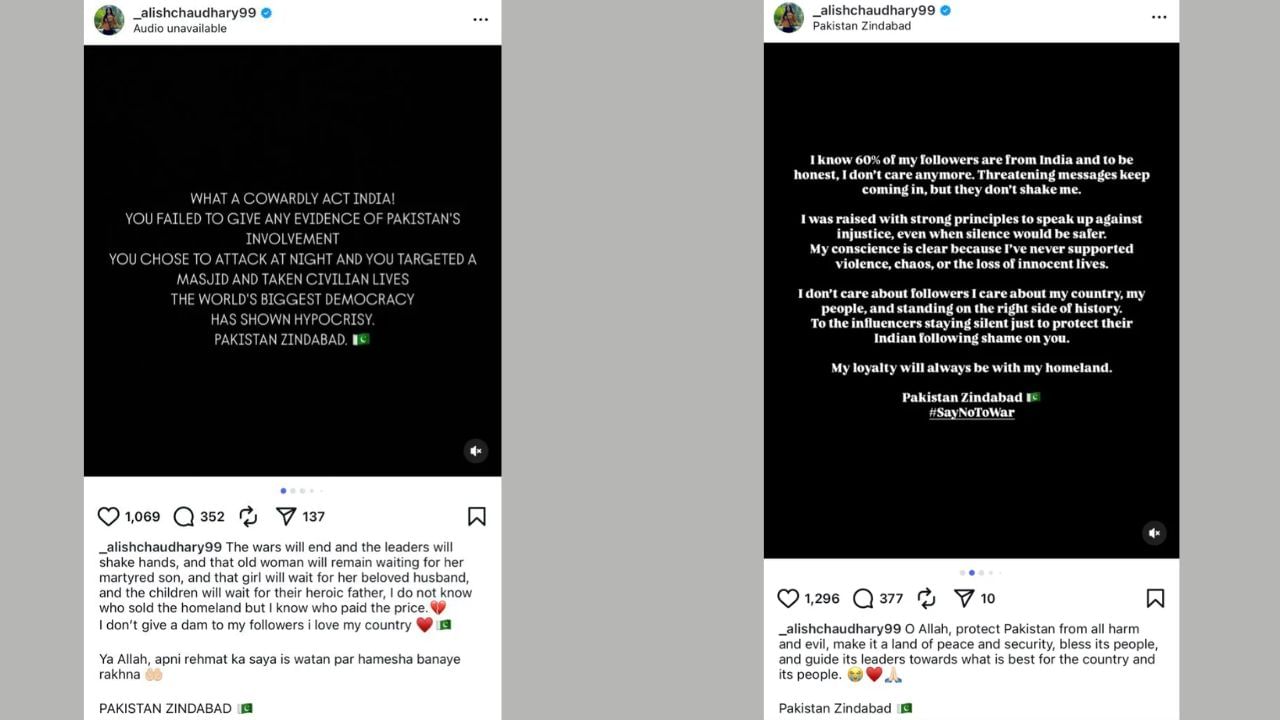Click the left post's profile avatar
This screenshot has width=1280, height=720.
point(109,19)
